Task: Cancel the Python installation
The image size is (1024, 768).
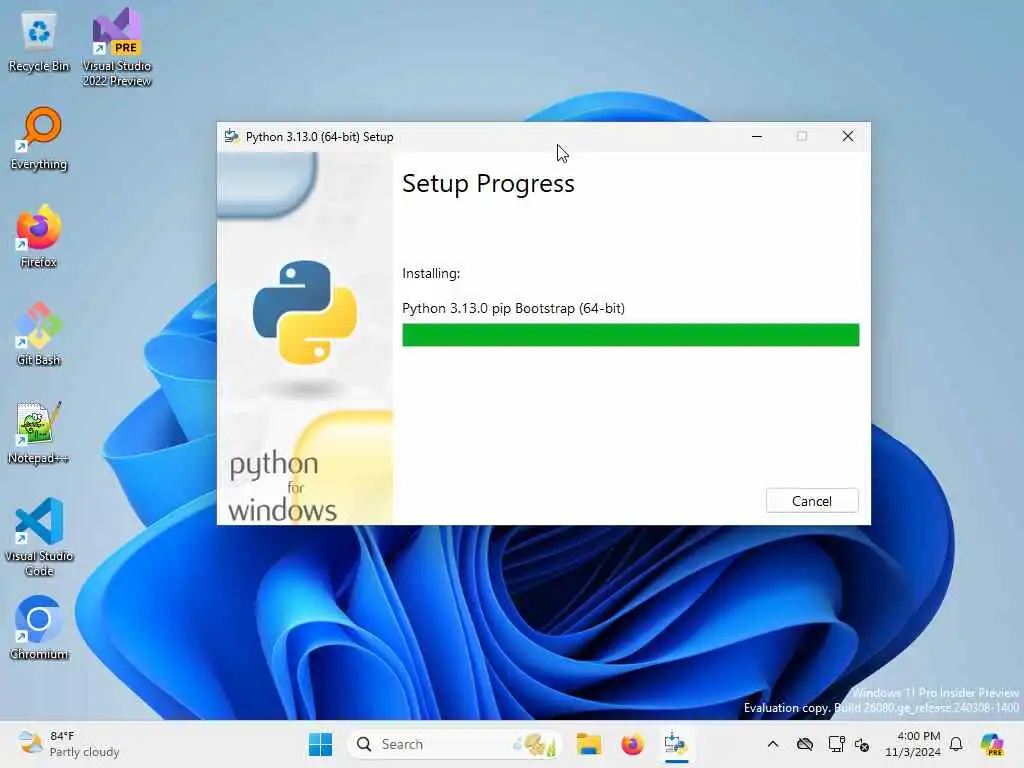Action: pyautogui.click(x=812, y=501)
